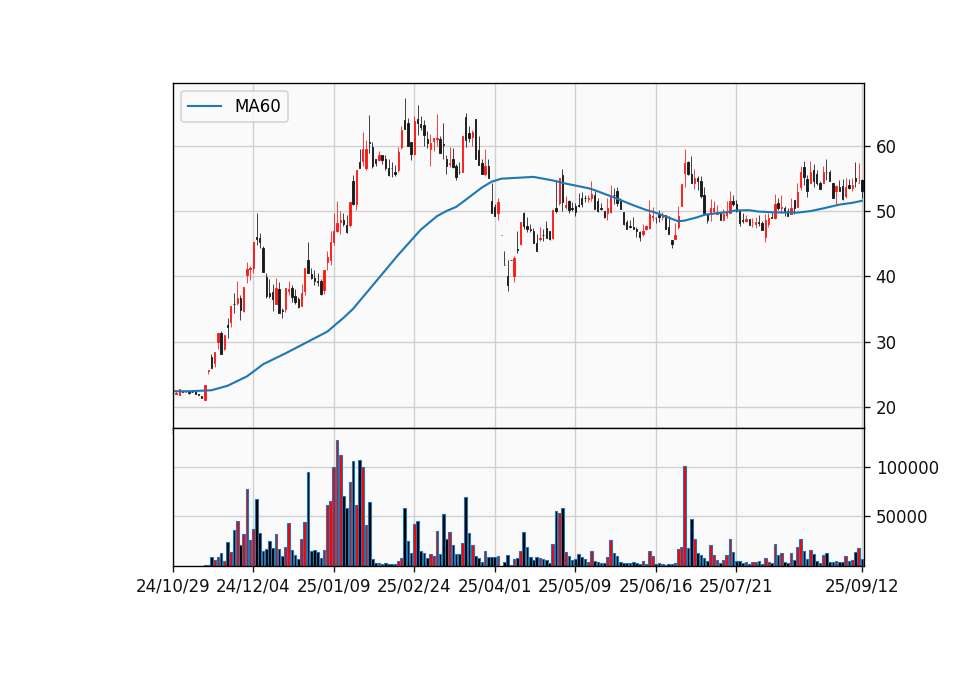Click the price axis value 30
Viewport: 960px width, 690px height.
[886, 343]
